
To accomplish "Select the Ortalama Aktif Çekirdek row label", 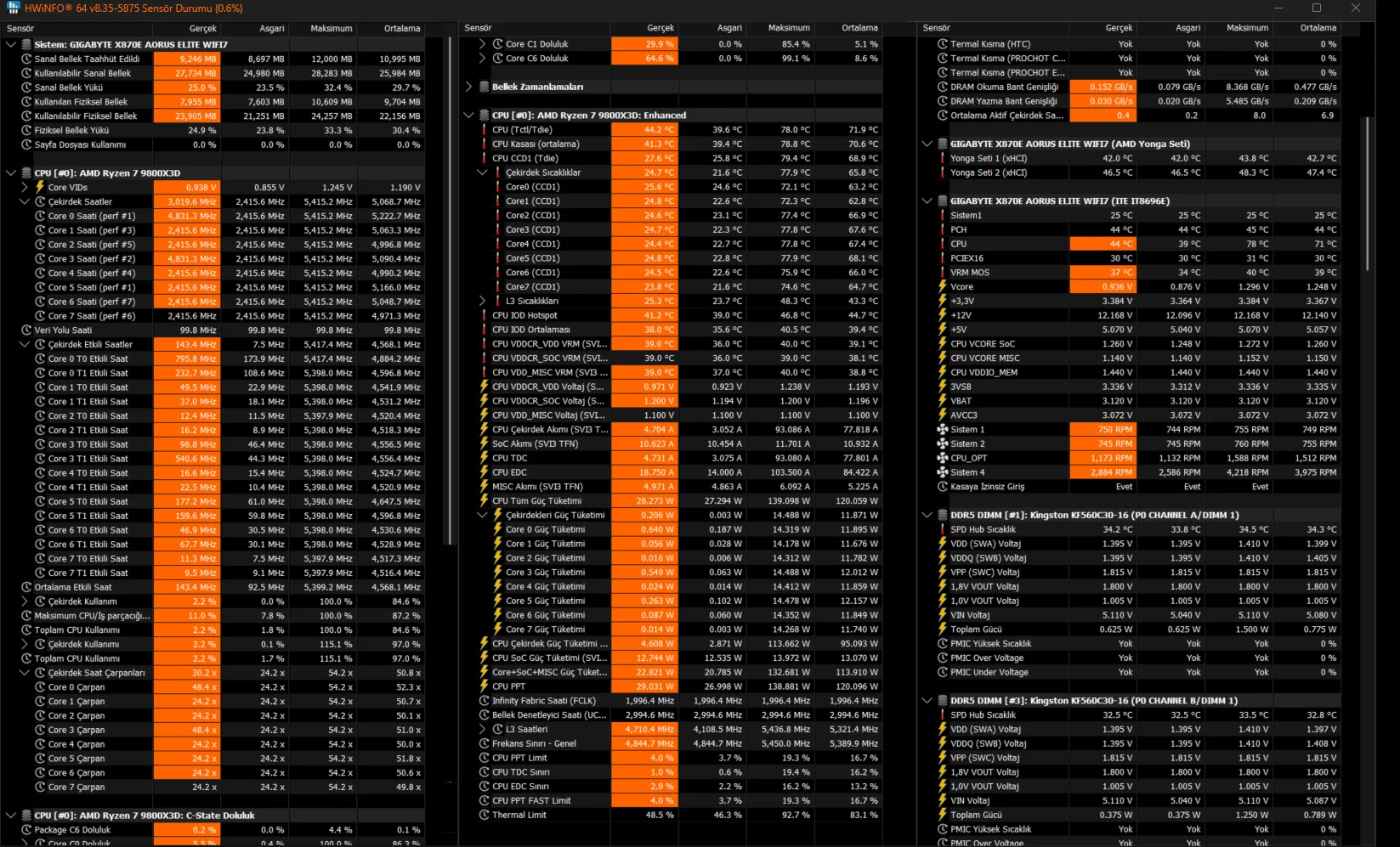I will (1006, 116).
